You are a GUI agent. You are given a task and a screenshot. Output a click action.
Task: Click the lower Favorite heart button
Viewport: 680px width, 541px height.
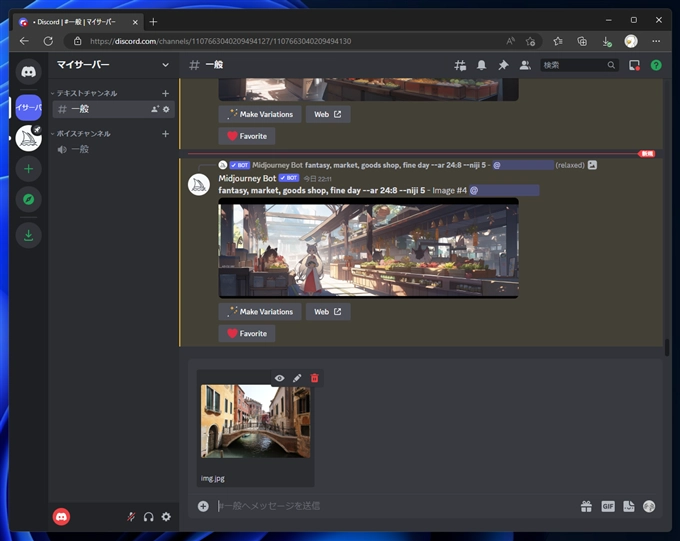247,334
